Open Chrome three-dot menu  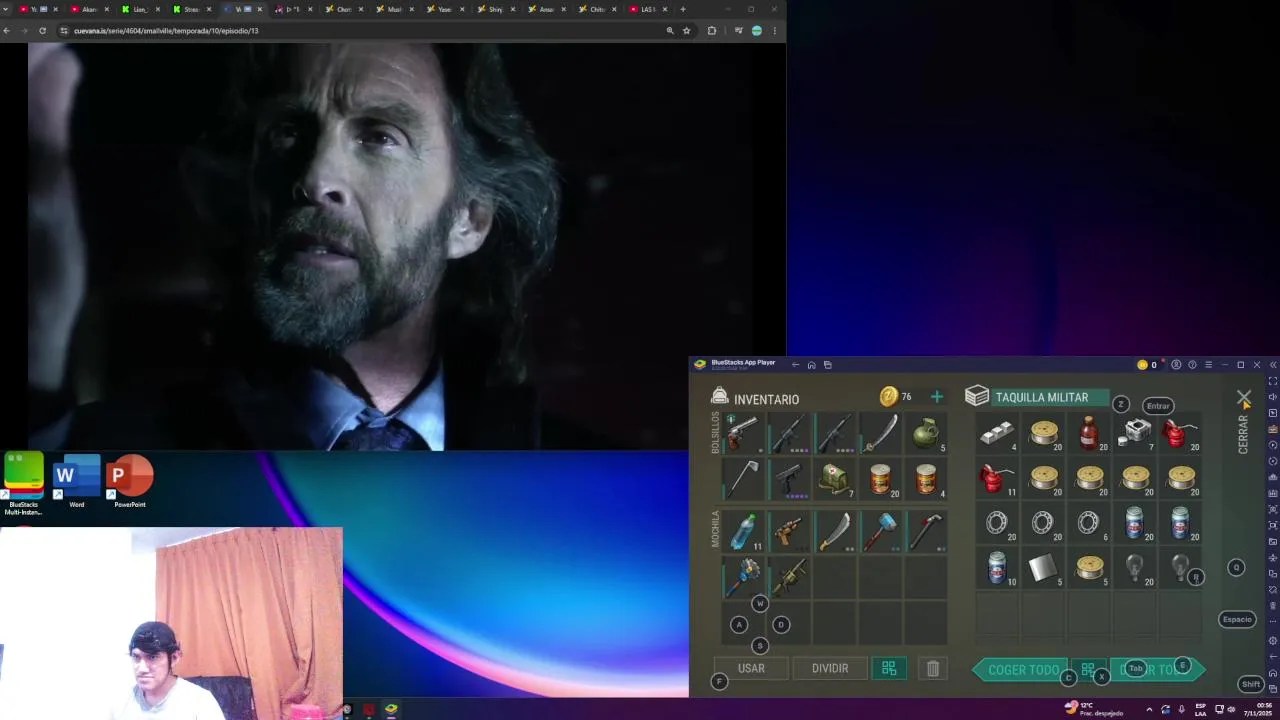[x=774, y=31]
